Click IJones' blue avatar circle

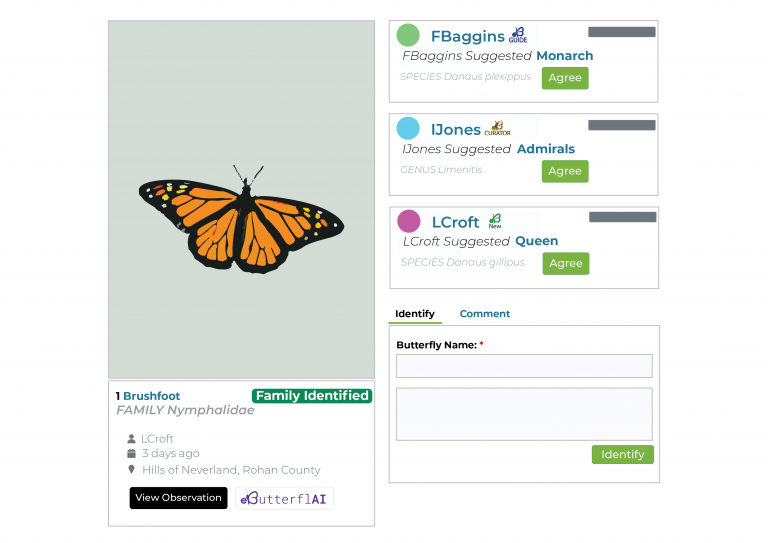coord(408,129)
